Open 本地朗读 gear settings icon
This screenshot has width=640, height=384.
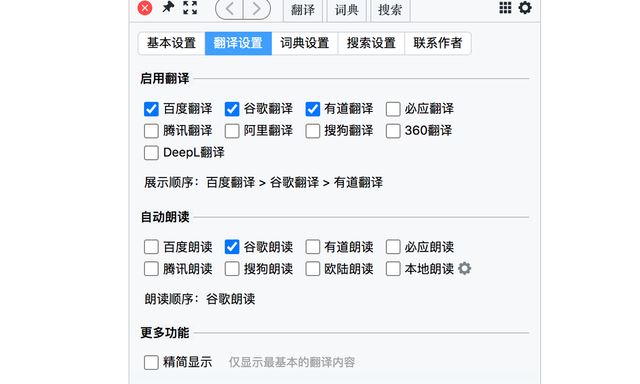pos(464,269)
